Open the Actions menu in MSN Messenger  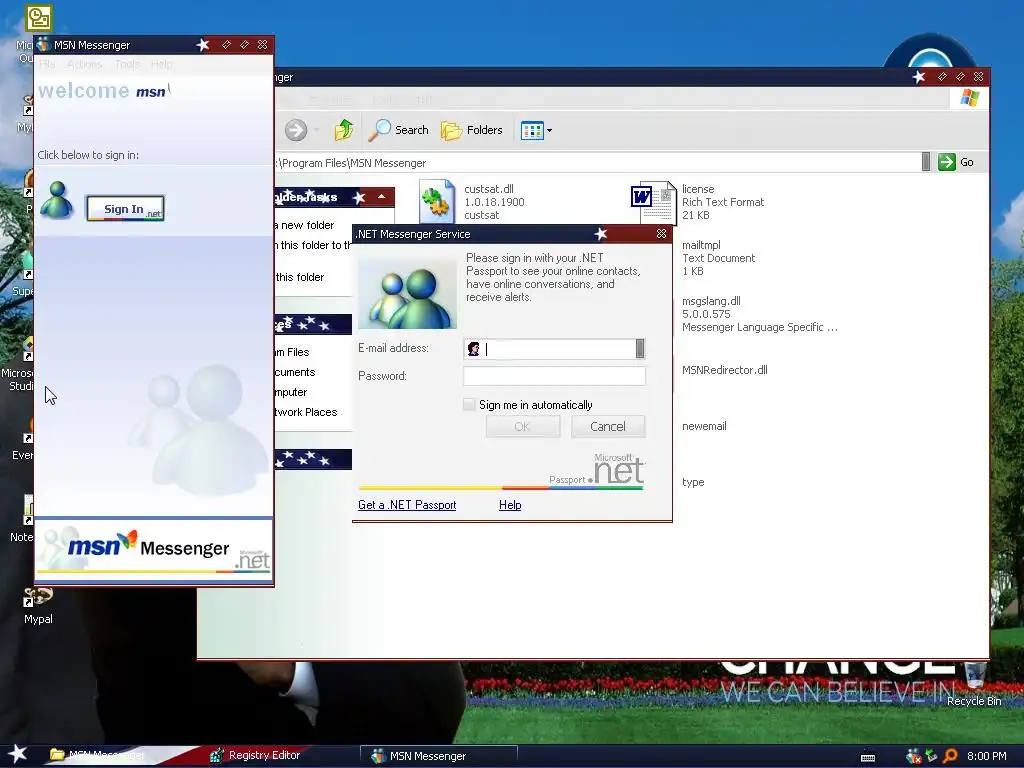pyautogui.click(x=84, y=64)
